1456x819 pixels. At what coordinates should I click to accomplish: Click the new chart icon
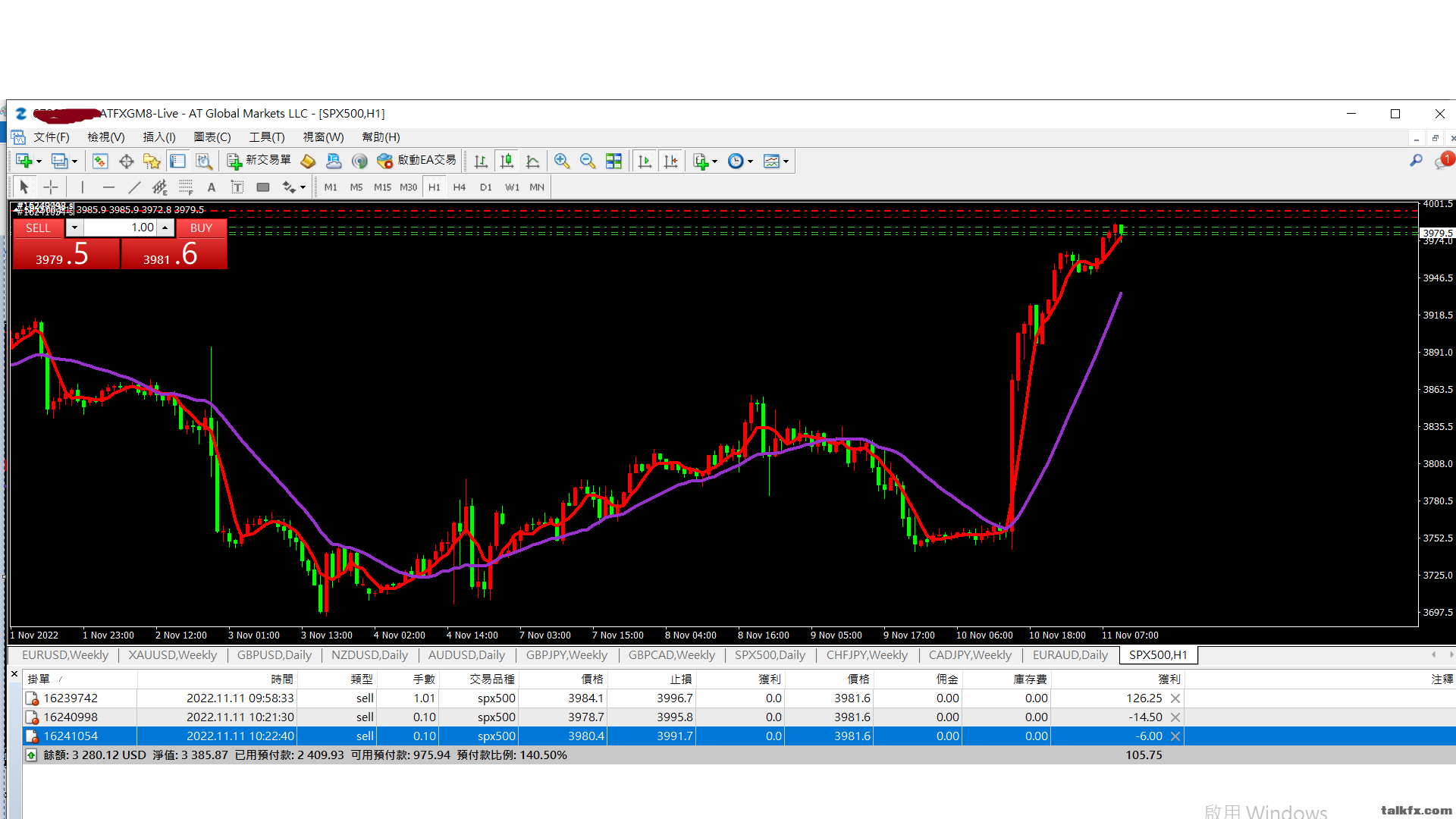tap(24, 161)
